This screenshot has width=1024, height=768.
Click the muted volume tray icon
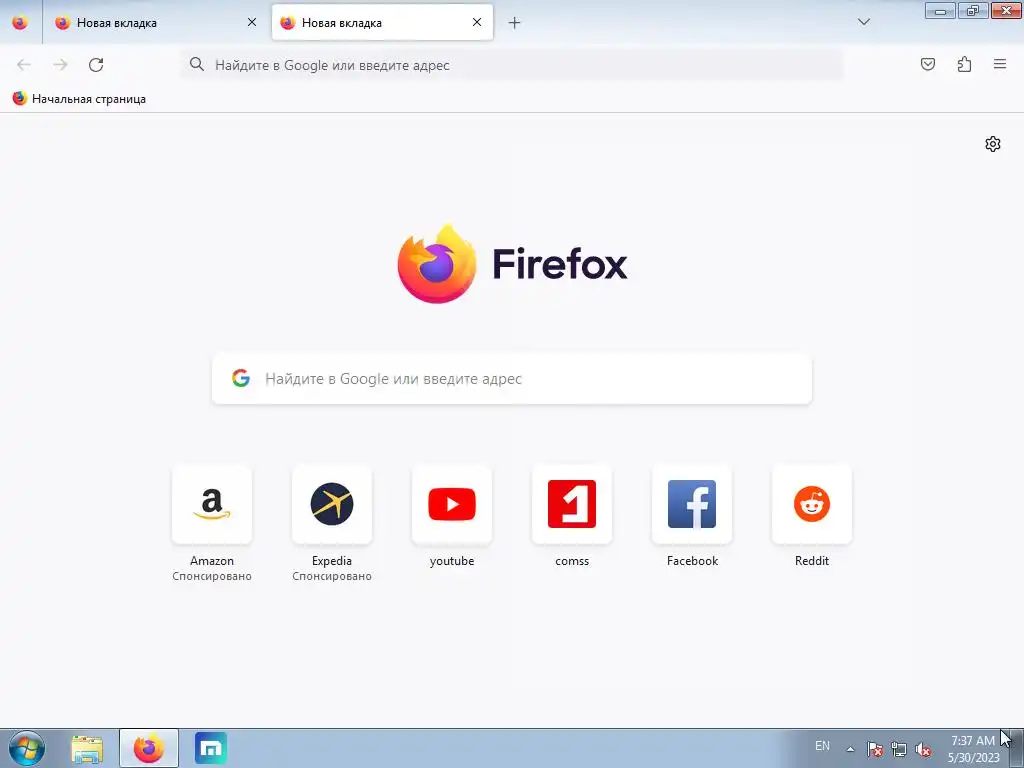click(923, 749)
